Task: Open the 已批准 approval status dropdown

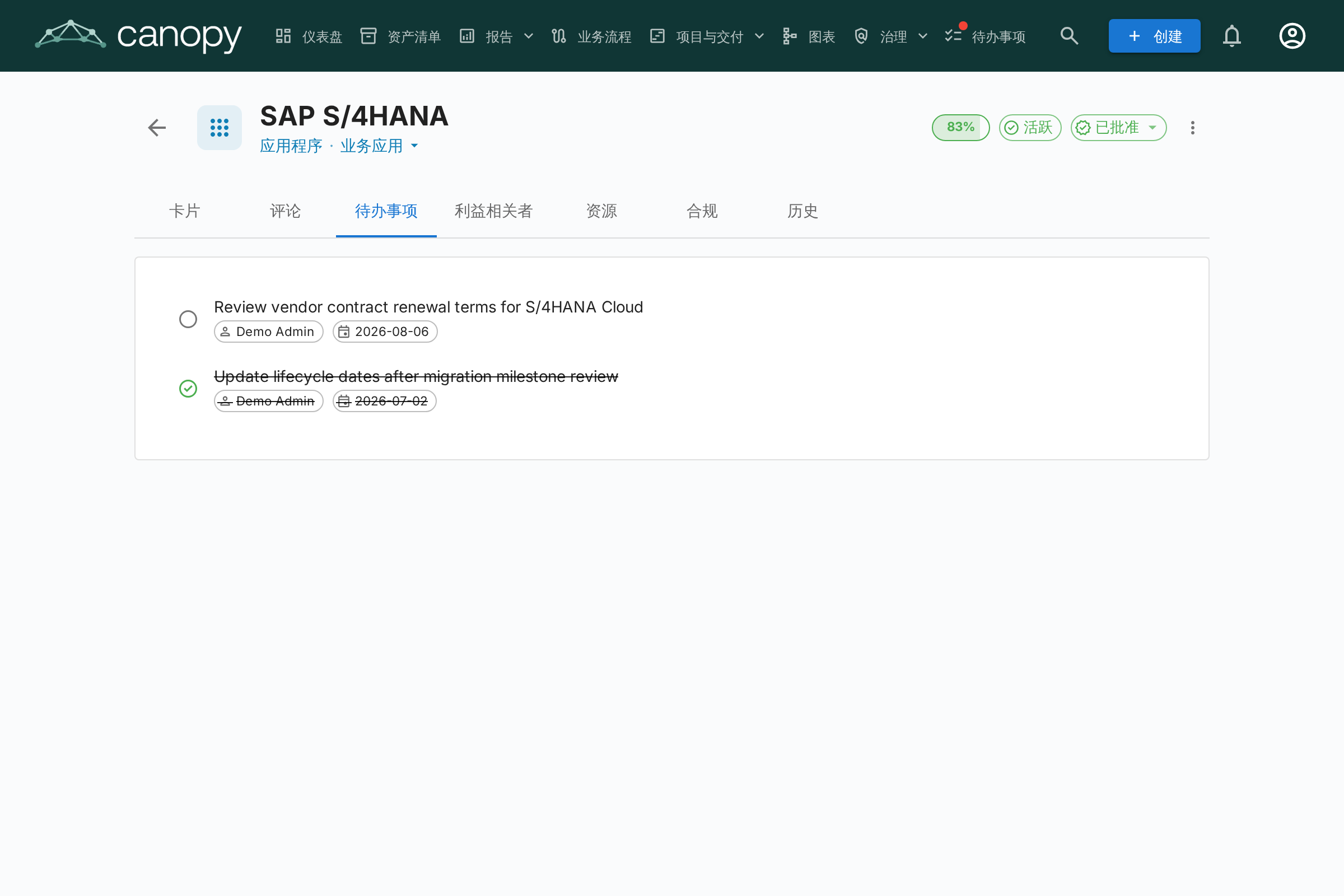Action: coord(1118,128)
